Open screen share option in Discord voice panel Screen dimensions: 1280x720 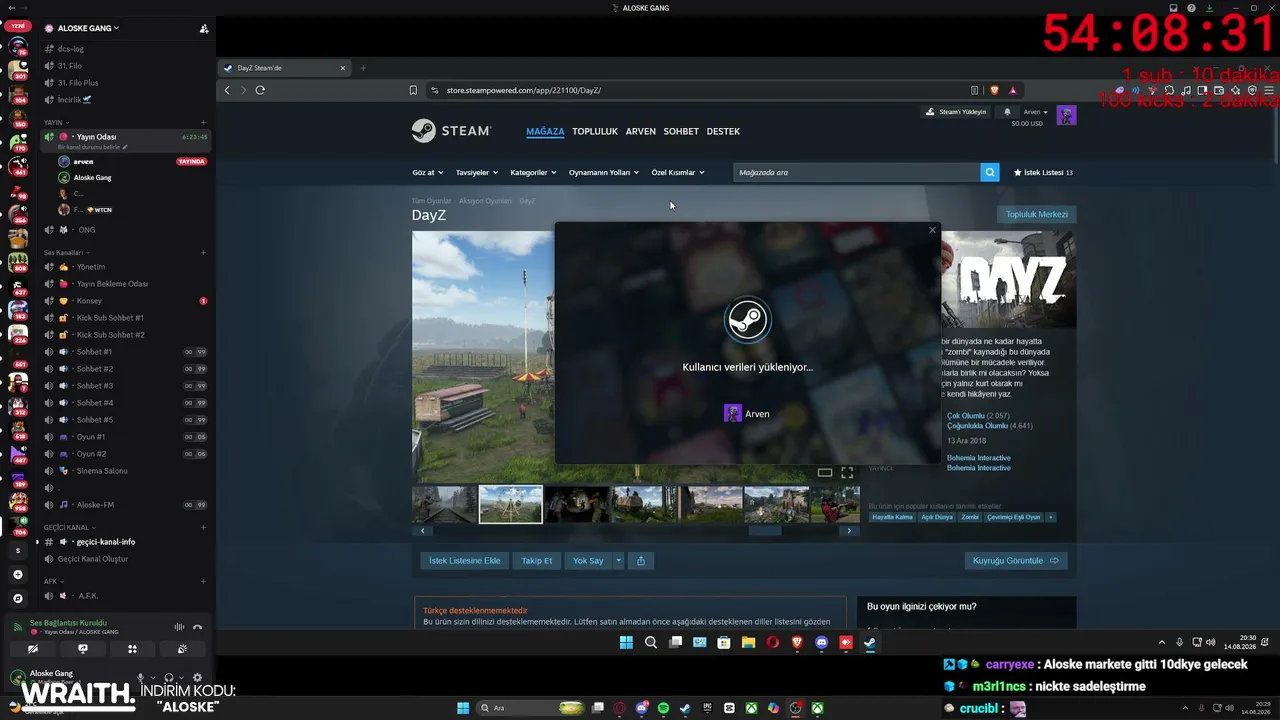click(83, 649)
